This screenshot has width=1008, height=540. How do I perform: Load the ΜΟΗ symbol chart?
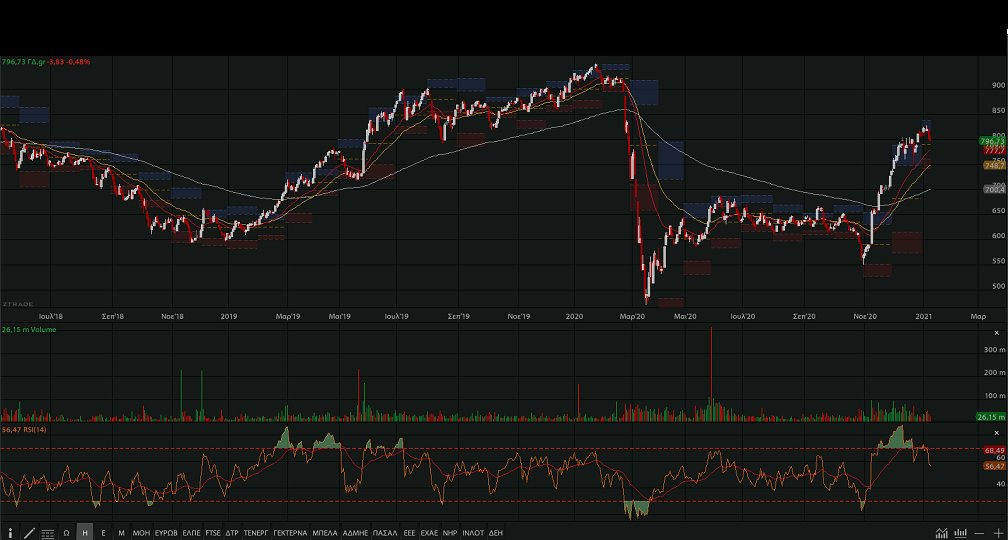(141, 533)
